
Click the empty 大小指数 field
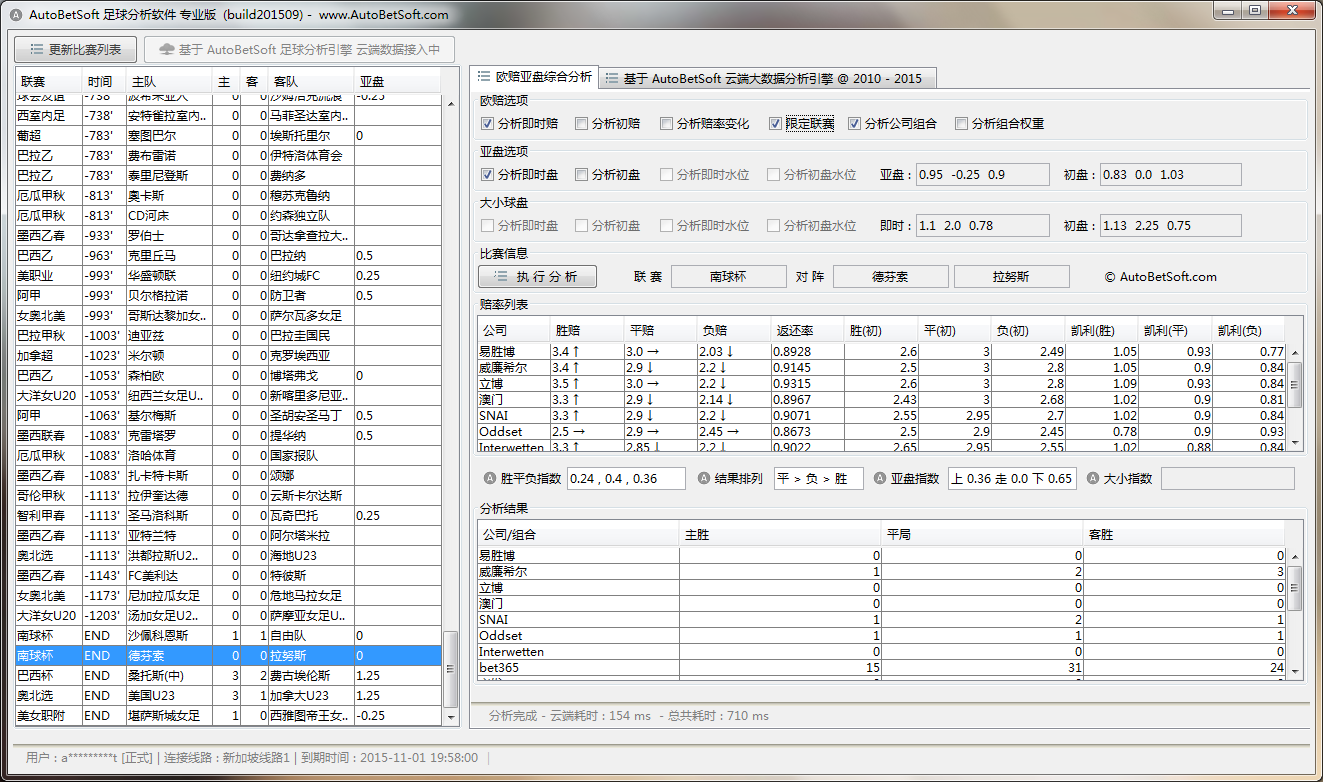(1227, 478)
